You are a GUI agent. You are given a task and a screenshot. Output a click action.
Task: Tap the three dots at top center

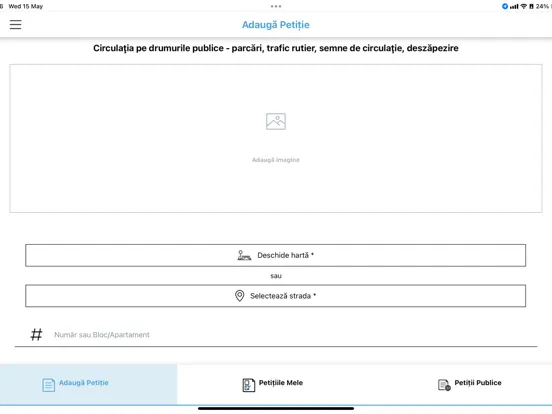pyautogui.click(x=276, y=6)
